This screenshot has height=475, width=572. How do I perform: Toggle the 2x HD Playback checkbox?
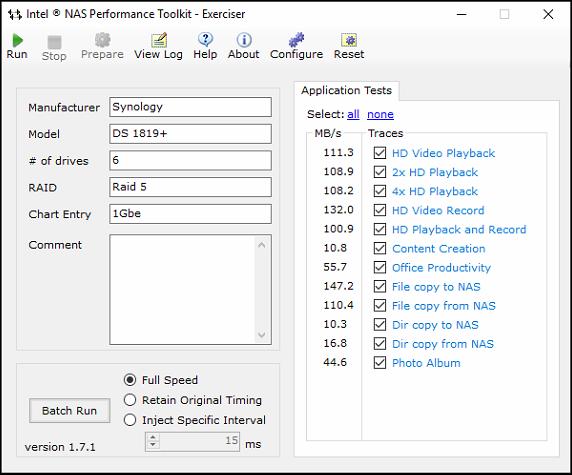(380, 172)
